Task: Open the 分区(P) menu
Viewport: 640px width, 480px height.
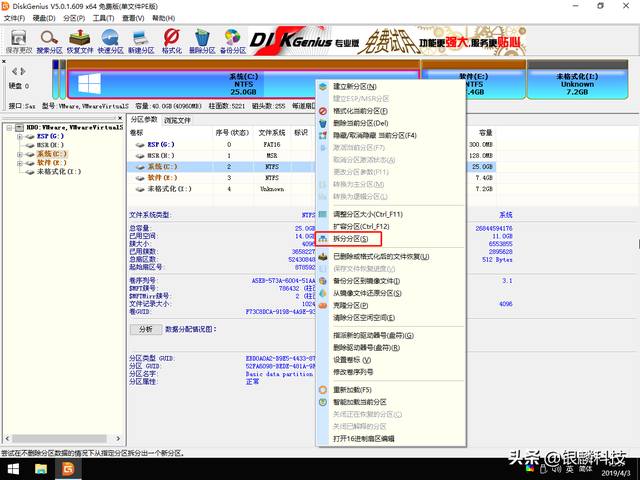Action: [74, 18]
